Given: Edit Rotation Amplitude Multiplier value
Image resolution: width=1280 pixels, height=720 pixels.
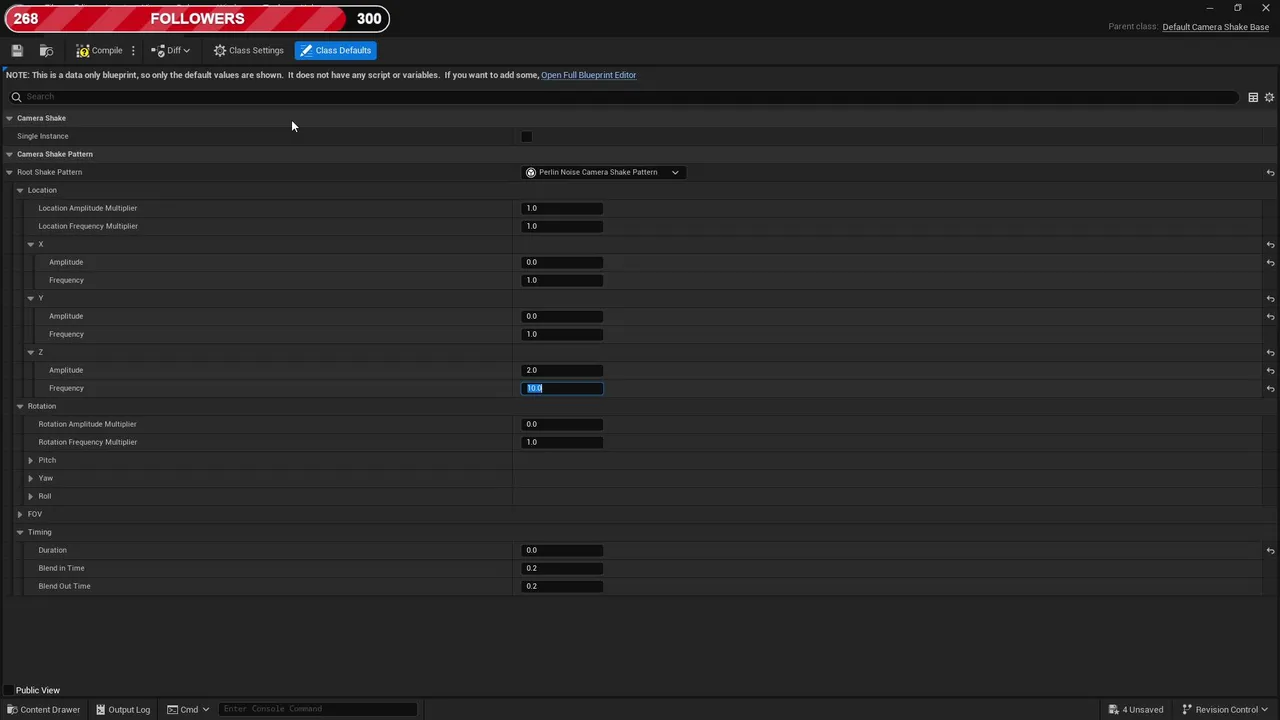Looking at the screenshot, I should 562,424.
